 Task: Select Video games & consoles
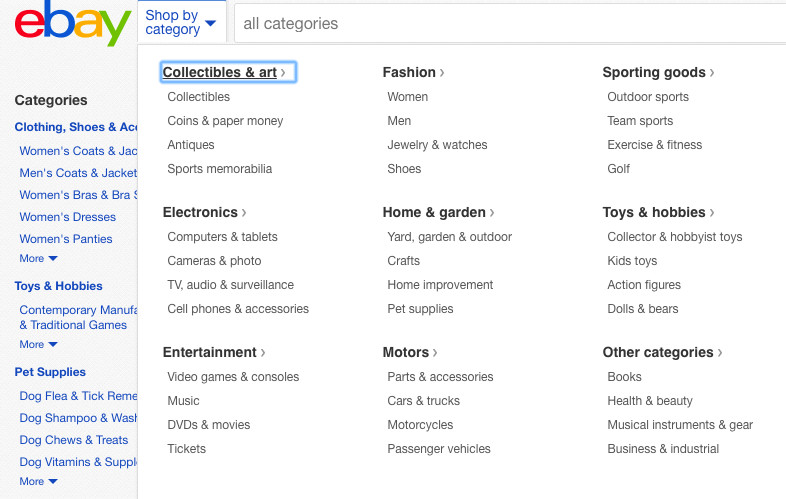pyautogui.click(x=233, y=377)
